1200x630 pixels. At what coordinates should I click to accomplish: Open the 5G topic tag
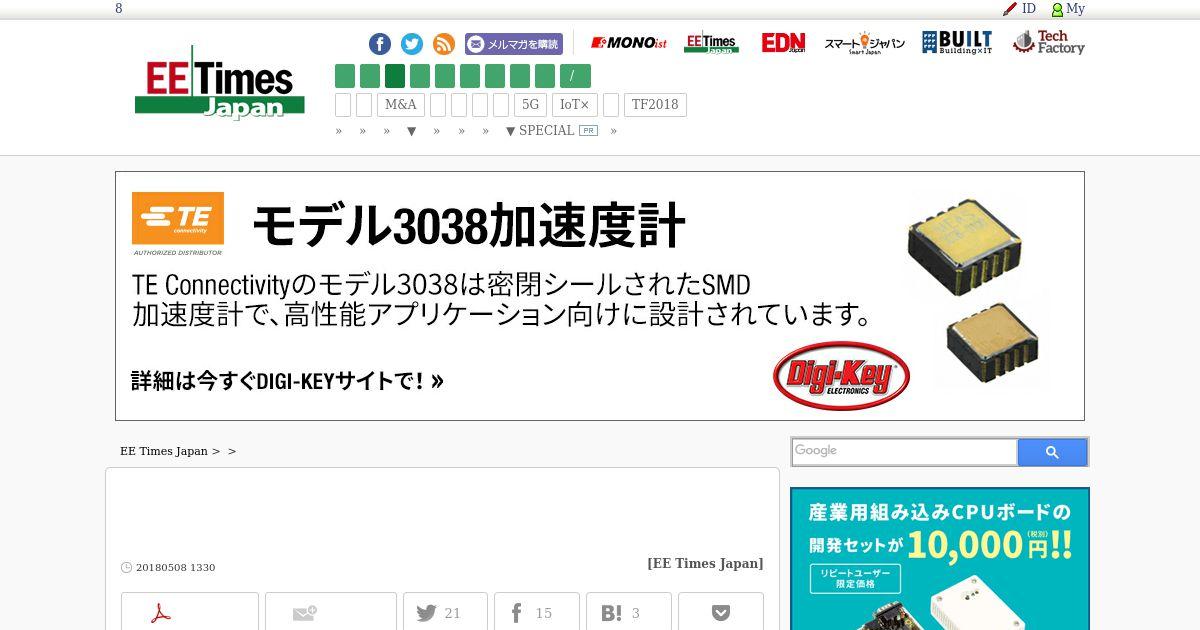530,105
